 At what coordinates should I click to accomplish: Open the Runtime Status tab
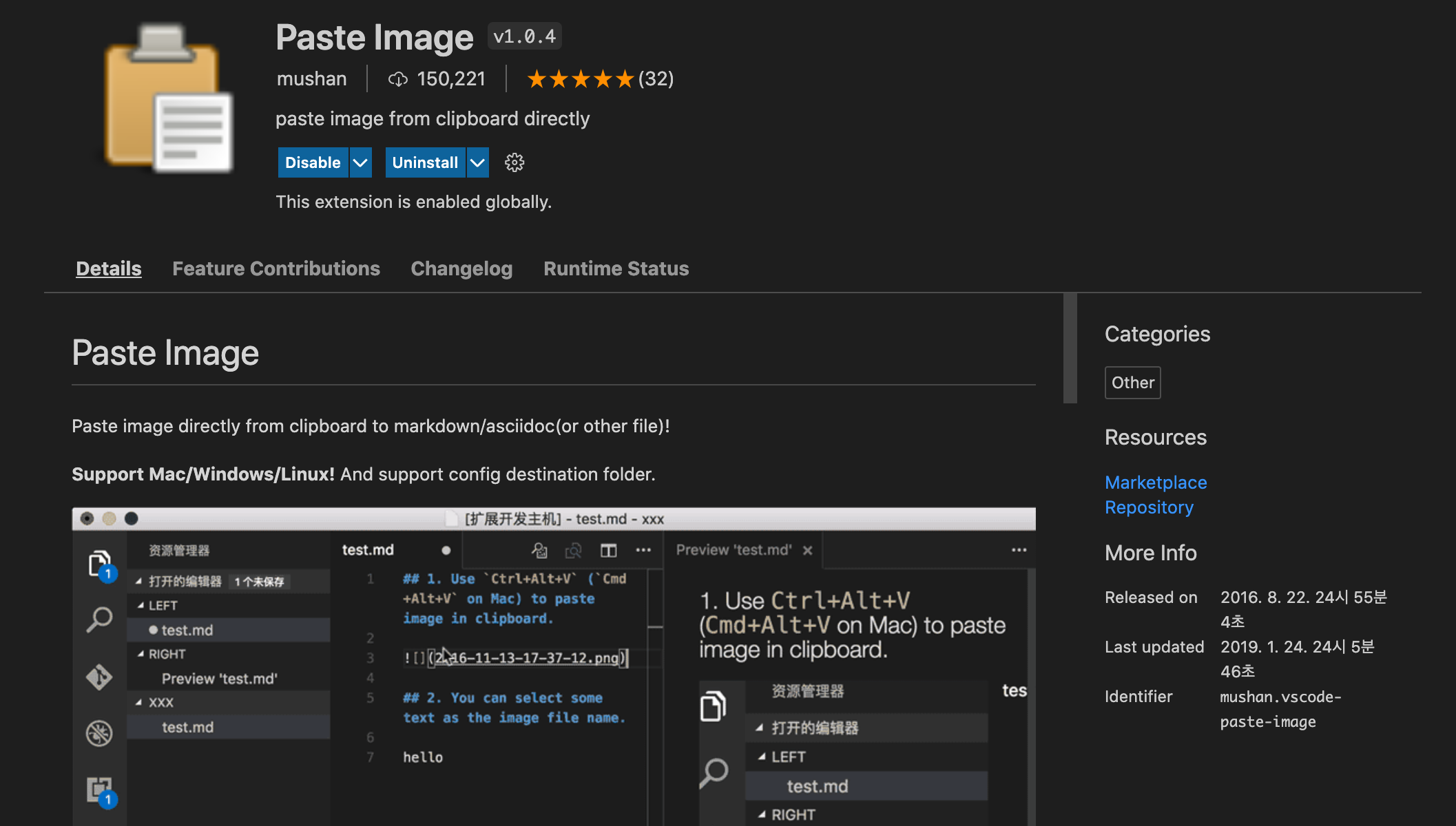tap(616, 268)
